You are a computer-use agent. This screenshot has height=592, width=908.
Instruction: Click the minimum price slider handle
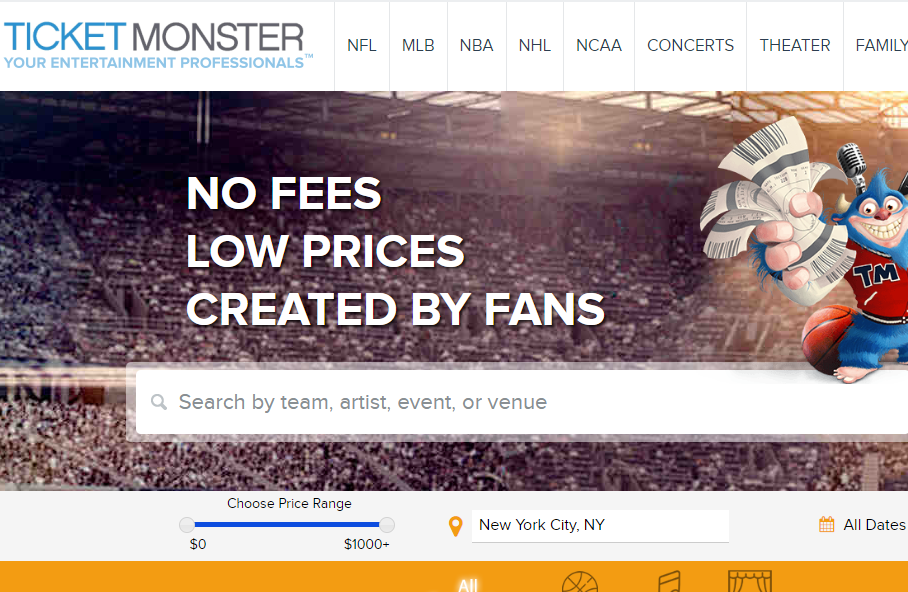click(x=187, y=525)
